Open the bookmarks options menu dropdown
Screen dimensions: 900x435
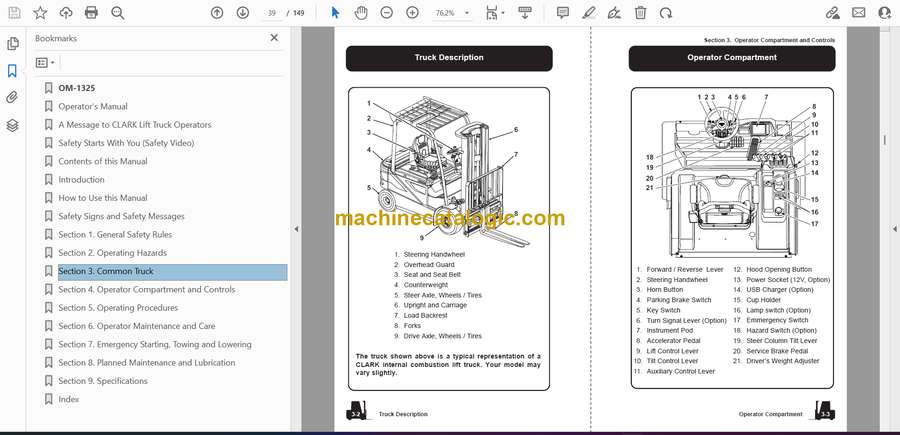click(45, 63)
